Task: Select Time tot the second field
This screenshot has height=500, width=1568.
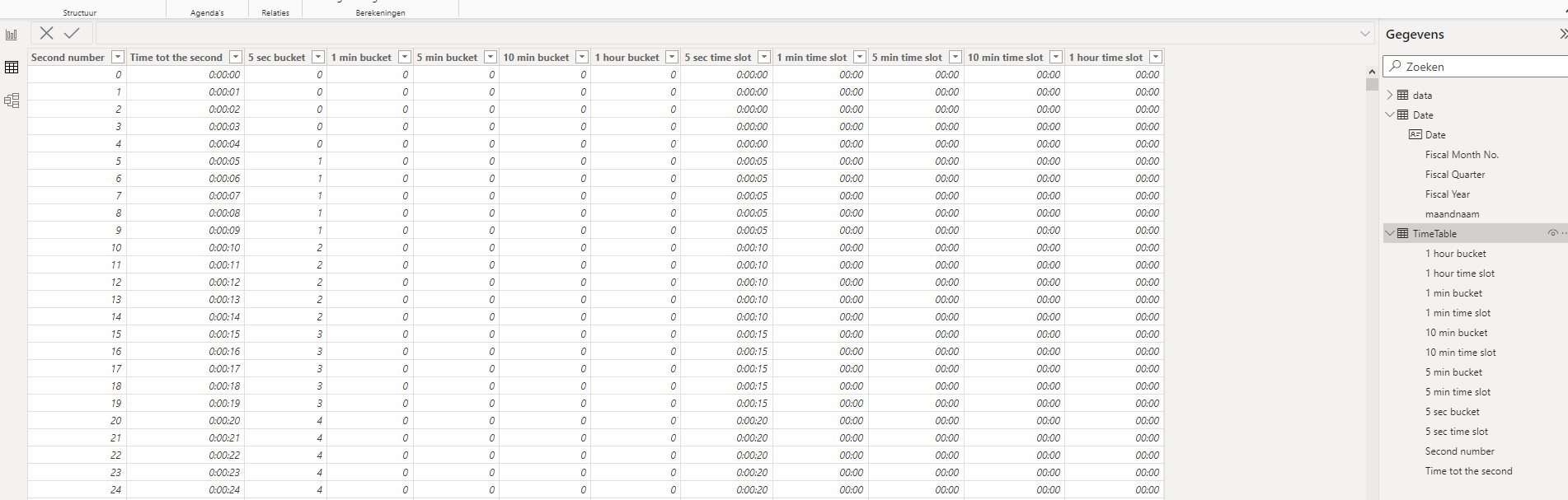Action: point(1469,471)
